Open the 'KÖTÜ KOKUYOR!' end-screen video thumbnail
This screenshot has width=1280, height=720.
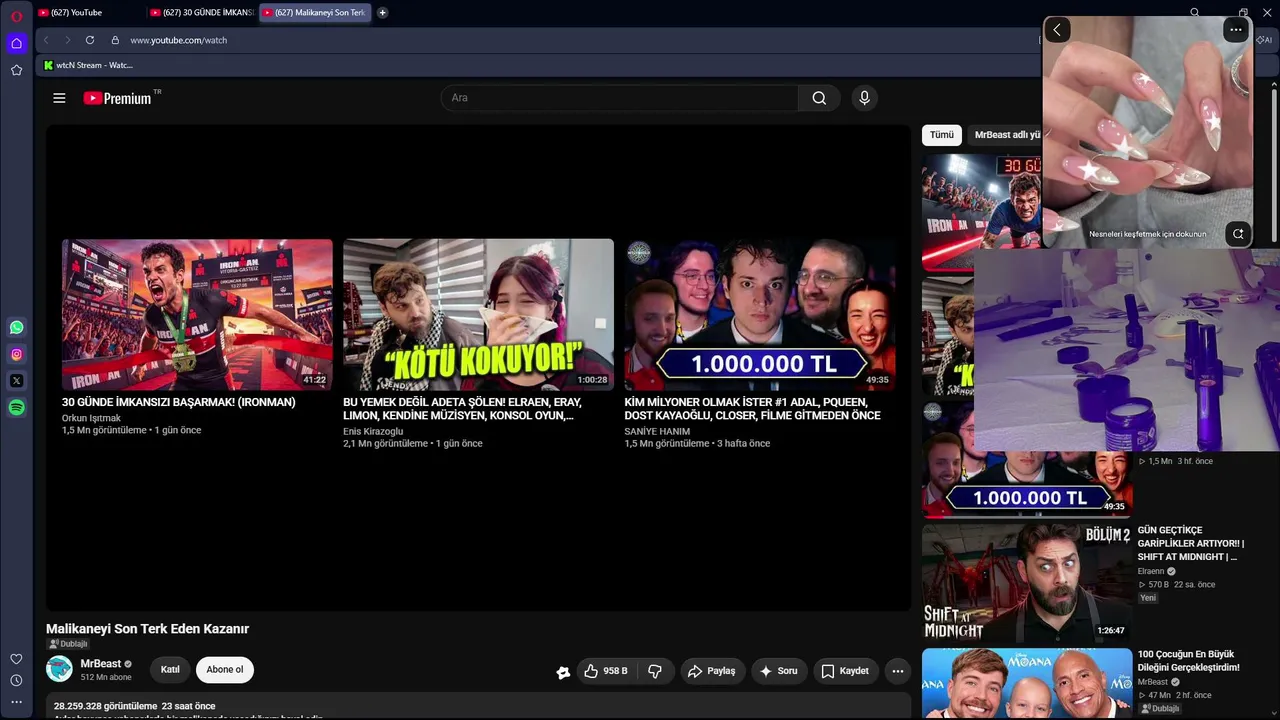(478, 314)
